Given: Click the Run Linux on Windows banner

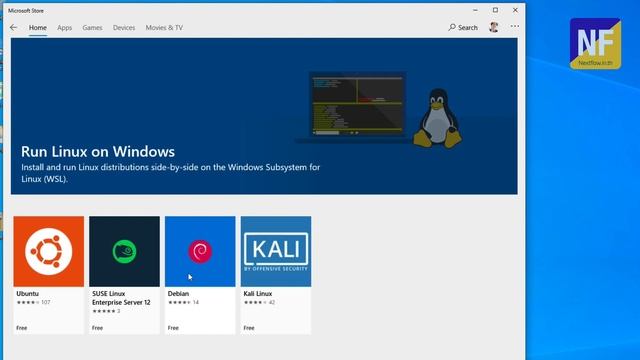Looking at the screenshot, I should [x=264, y=116].
